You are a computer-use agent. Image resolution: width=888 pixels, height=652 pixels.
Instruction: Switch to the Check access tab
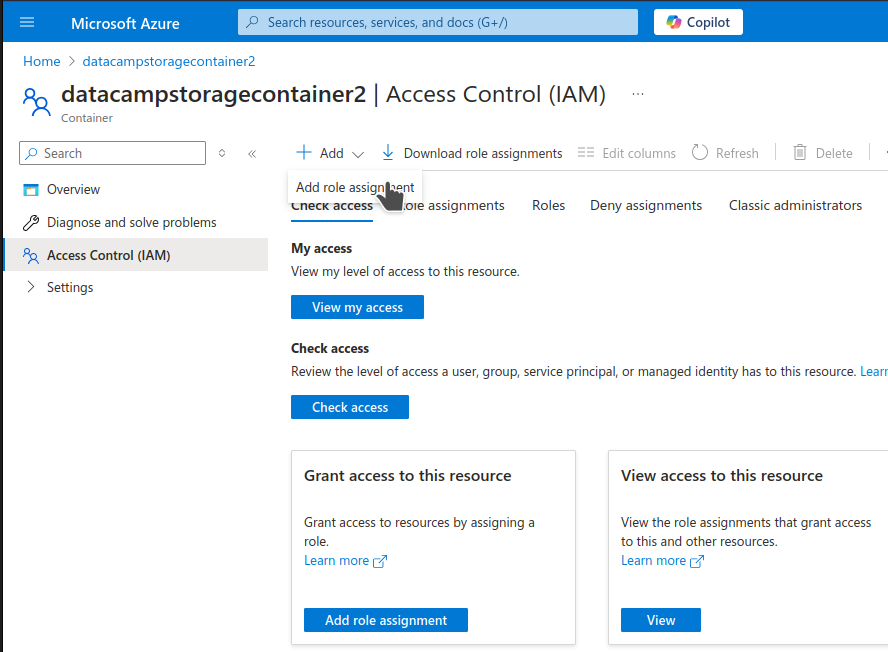[x=332, y=206]
